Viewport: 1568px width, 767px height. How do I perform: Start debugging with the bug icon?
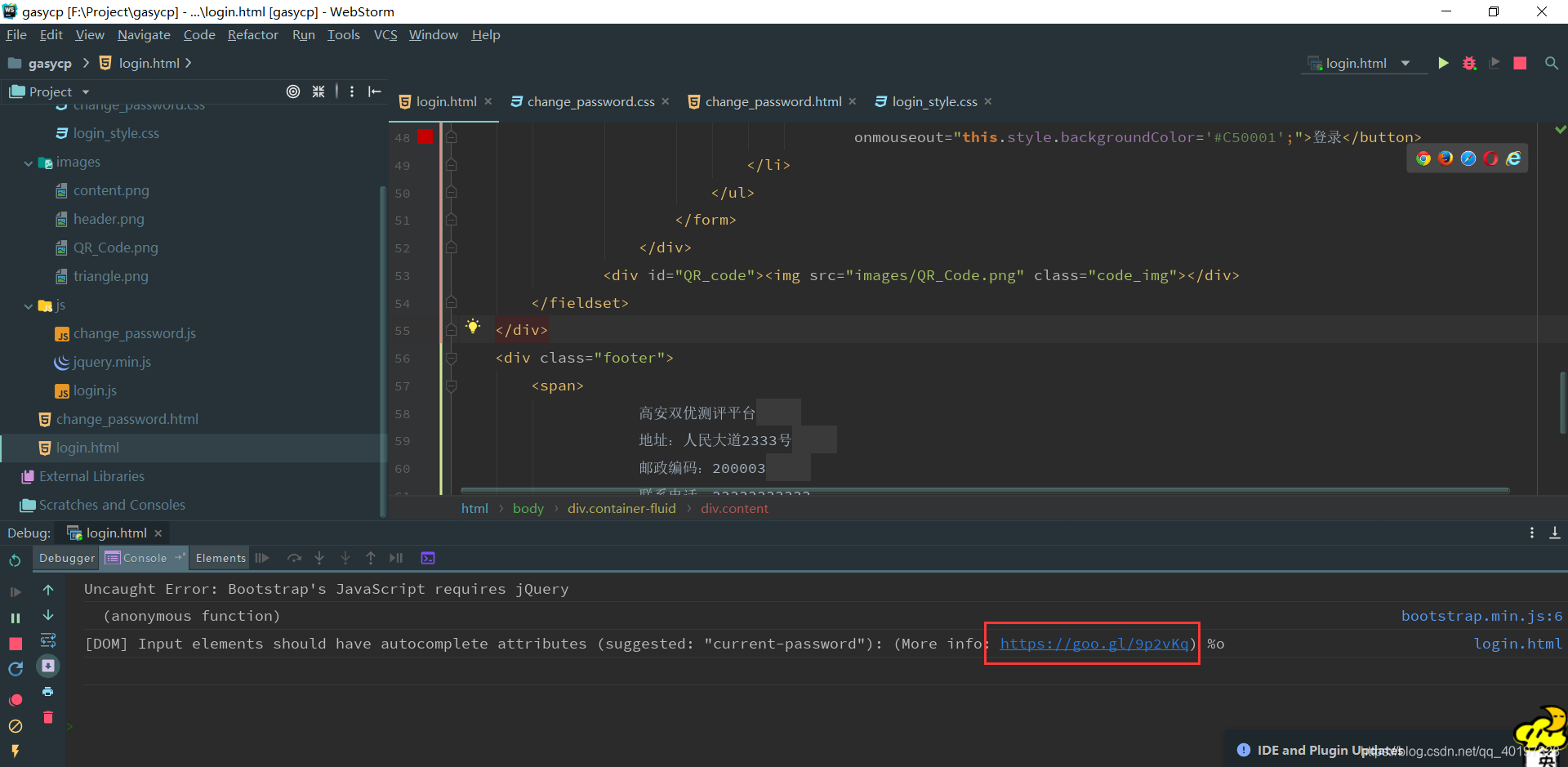click(x=1469, y=63)
